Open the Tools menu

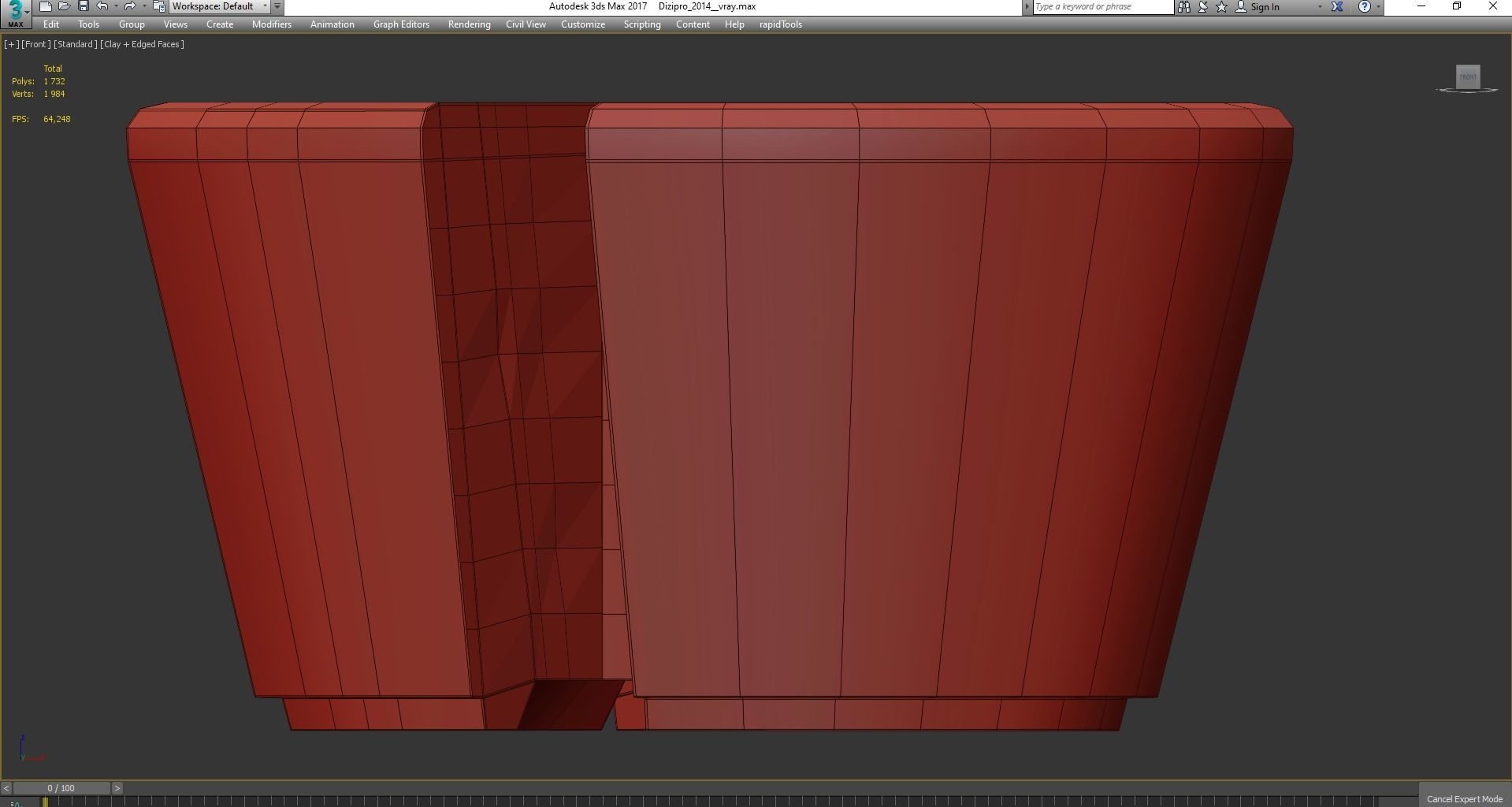(88, 24)
